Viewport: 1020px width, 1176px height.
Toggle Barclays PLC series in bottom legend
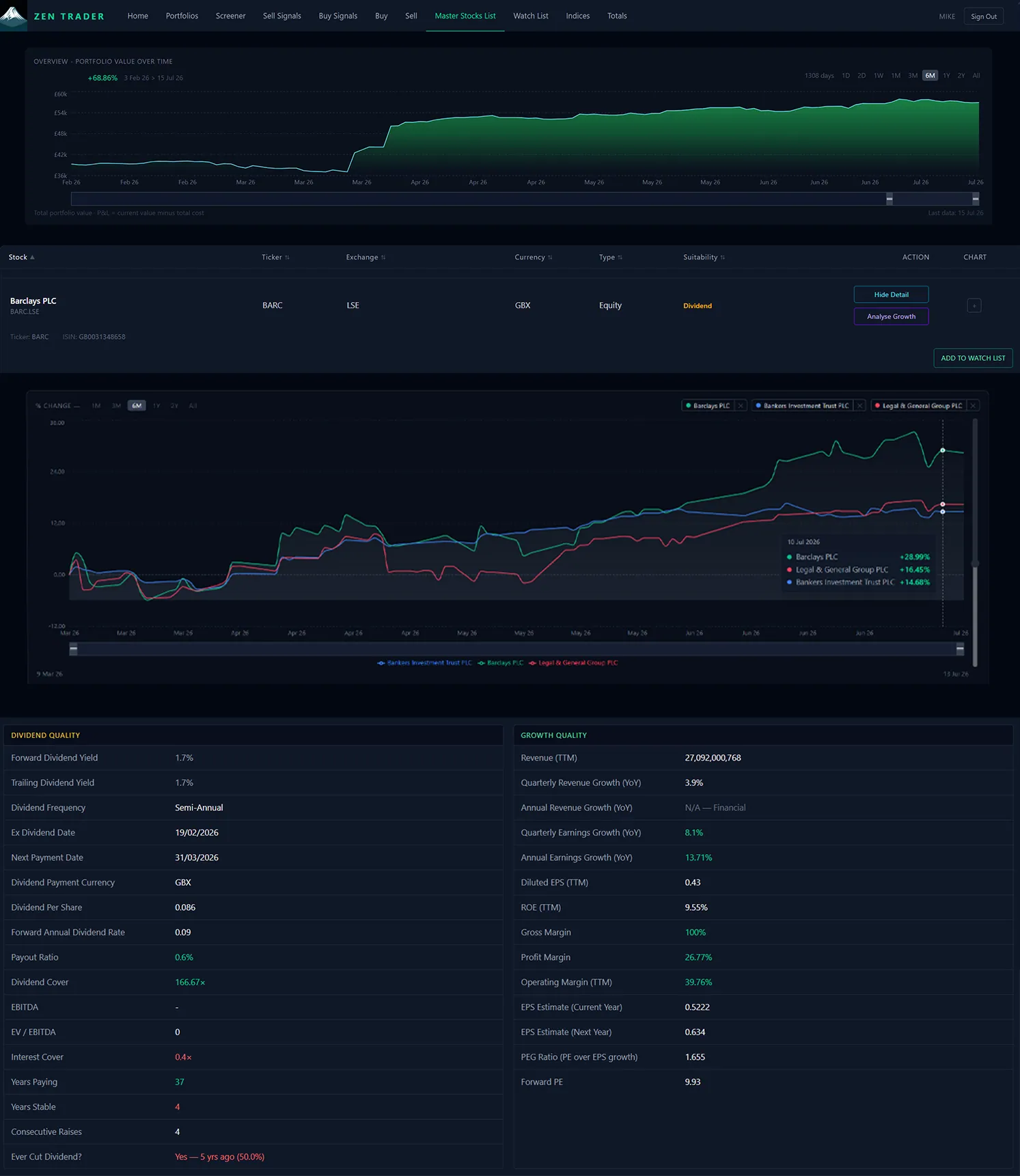(x=501, y=663)
